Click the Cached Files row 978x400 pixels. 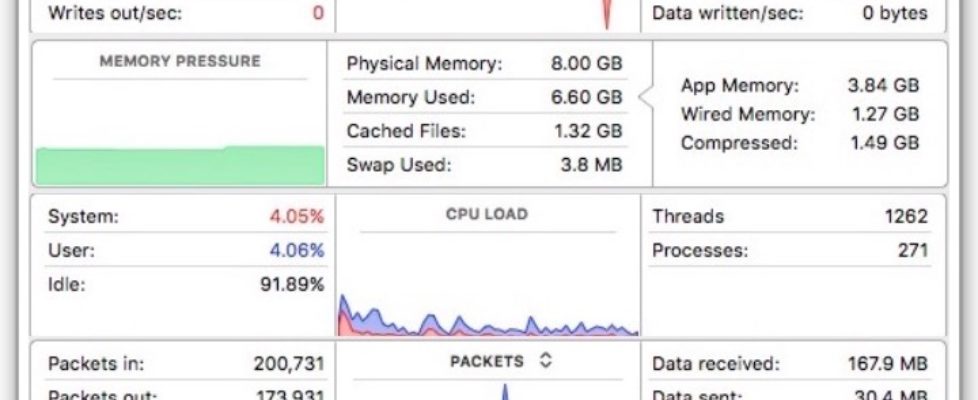(484, 131)
